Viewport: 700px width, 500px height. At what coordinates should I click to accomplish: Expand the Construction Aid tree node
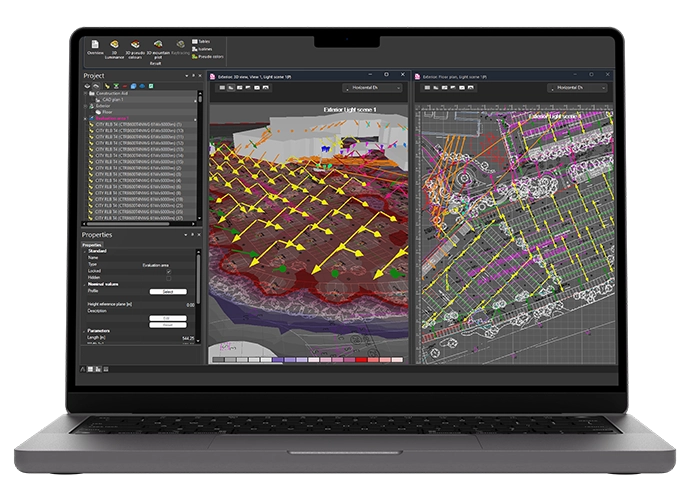point(85,94)
